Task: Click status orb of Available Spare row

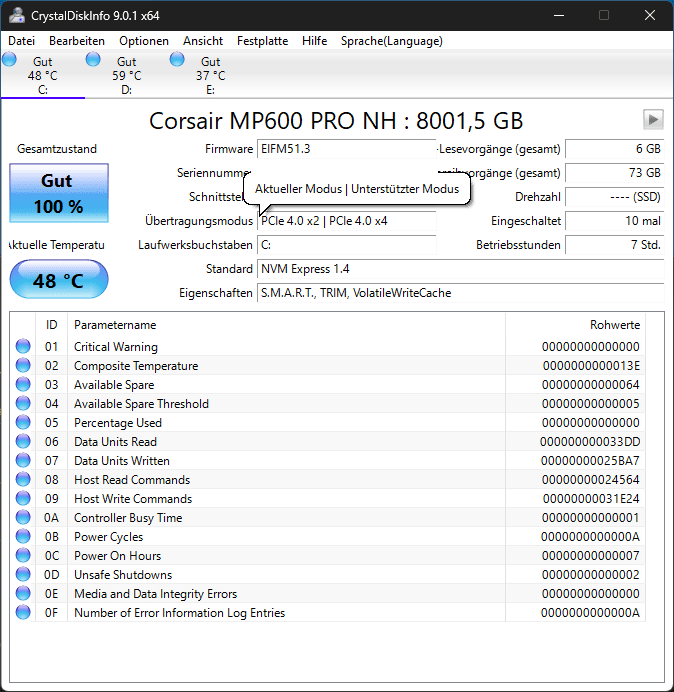Action: (23, 384)
